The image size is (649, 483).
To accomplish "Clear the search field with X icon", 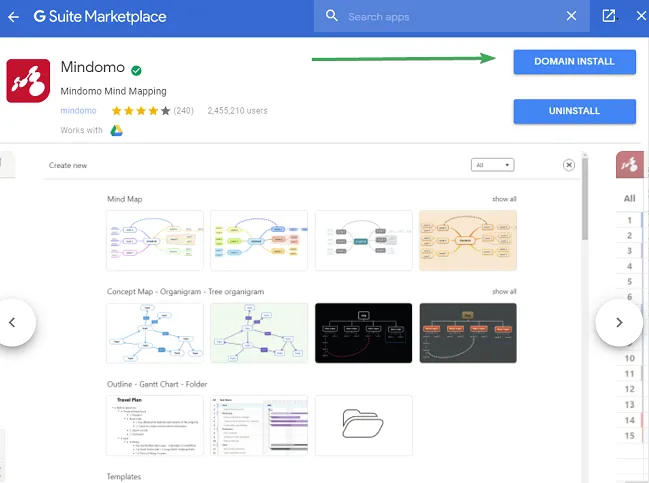I will (571, 17).
